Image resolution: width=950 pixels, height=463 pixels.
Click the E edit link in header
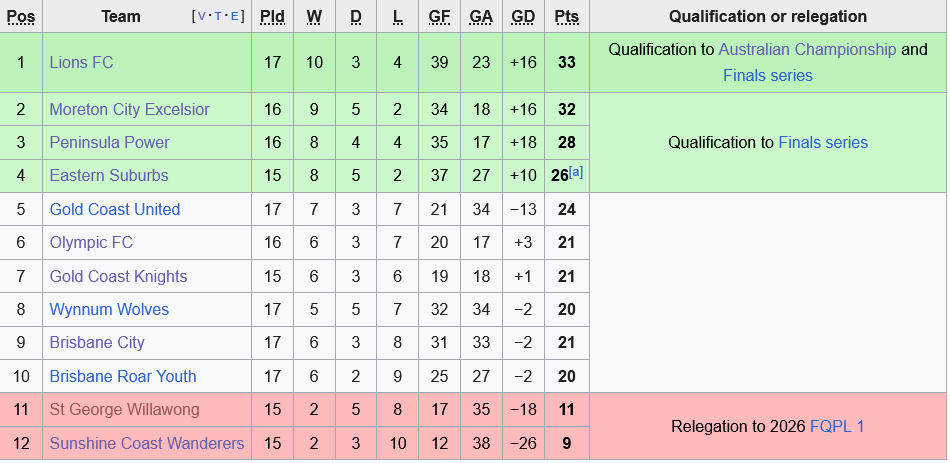click(234, 17)
